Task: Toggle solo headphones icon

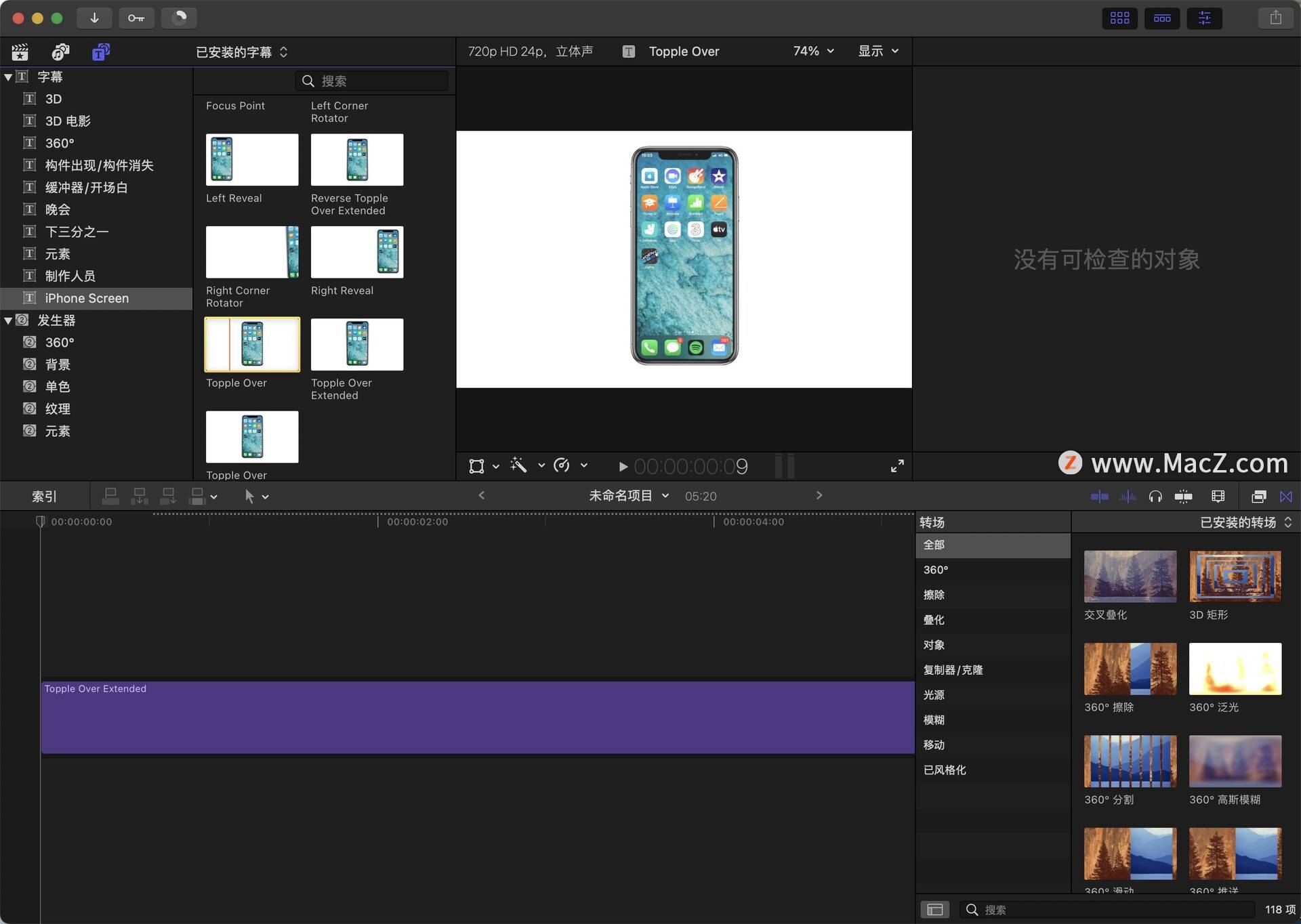Action: 1155,497
